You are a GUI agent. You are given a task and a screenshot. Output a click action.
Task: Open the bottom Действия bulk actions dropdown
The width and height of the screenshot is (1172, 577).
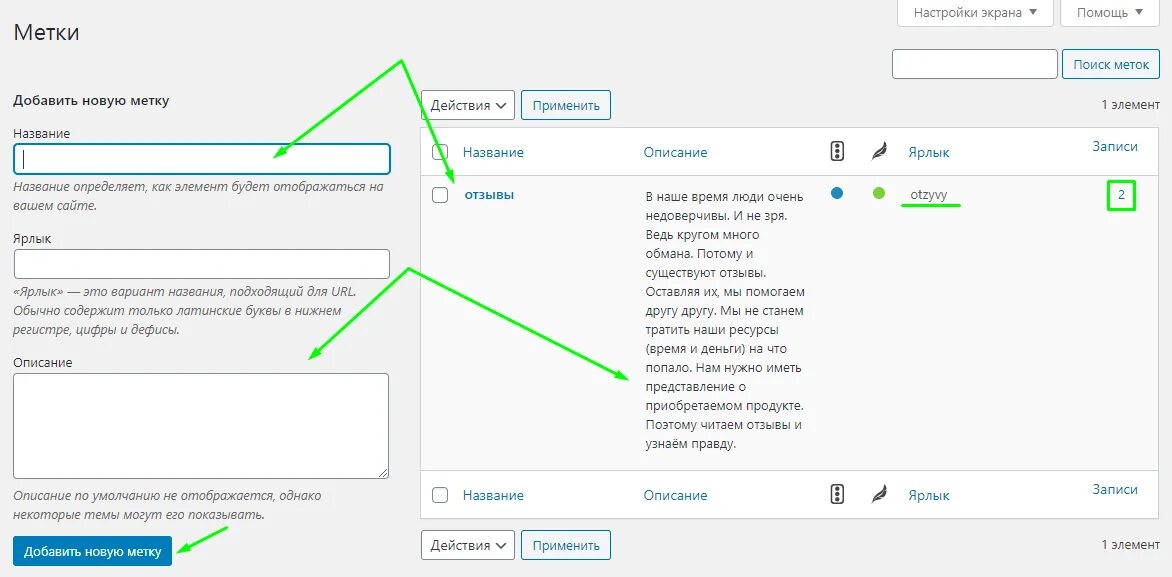tap(468, 545)
